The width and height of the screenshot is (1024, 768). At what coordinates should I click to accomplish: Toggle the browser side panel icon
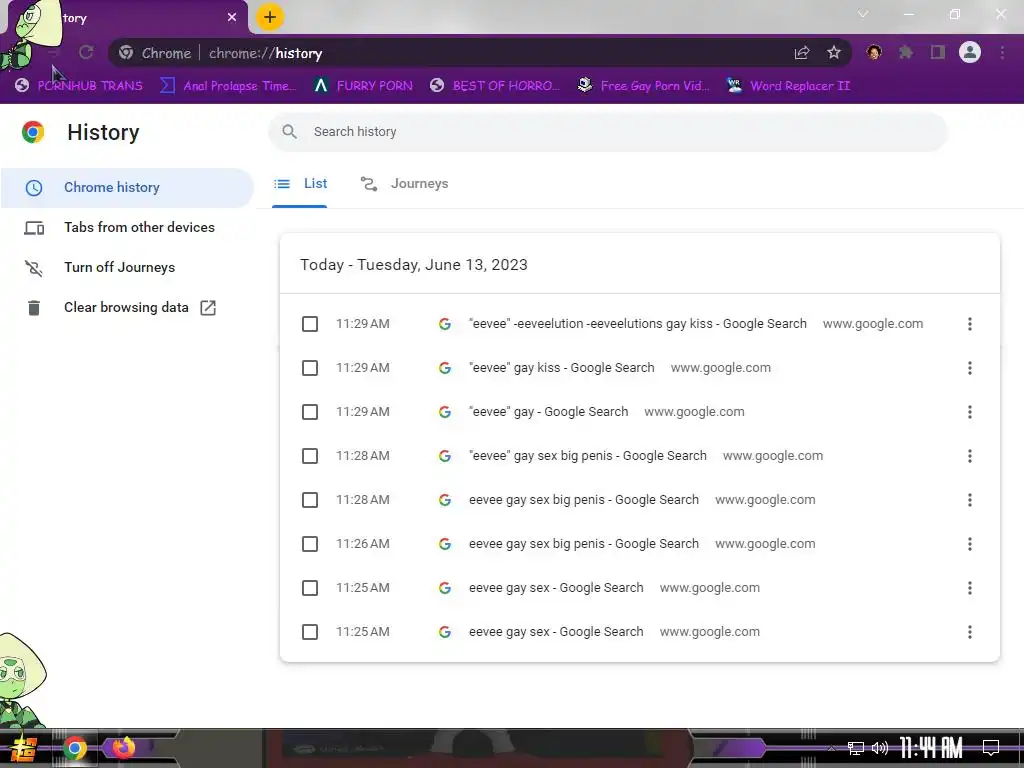click(938, 52)
